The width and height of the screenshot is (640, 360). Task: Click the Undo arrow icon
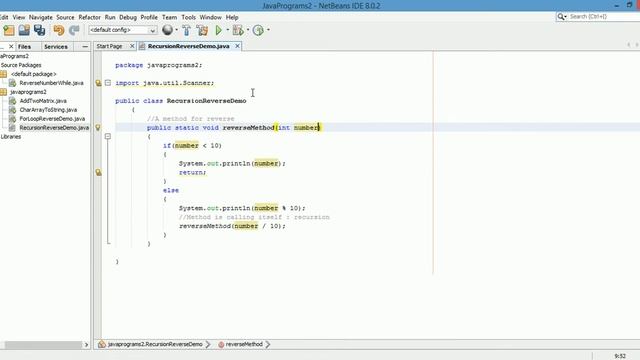(x=59, y=30)
